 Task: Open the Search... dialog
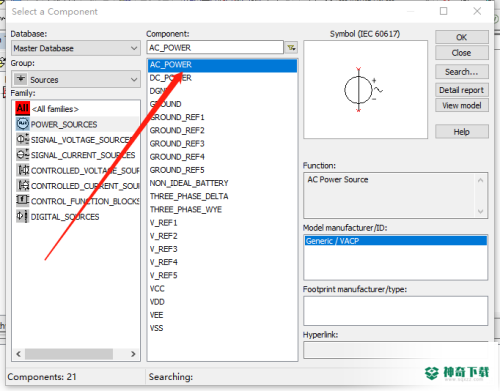[x=462, y=72]
